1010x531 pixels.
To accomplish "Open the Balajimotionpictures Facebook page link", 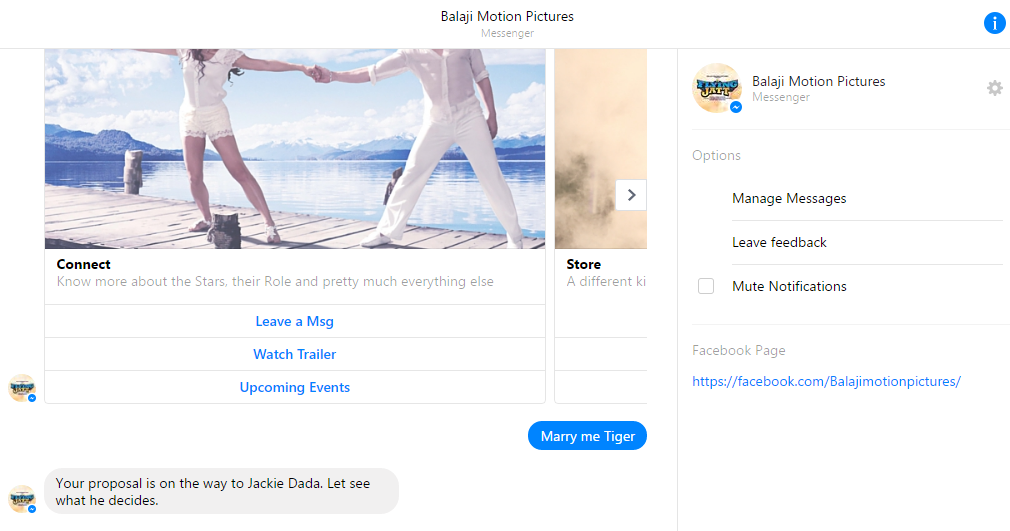I will tap(826, 381).
